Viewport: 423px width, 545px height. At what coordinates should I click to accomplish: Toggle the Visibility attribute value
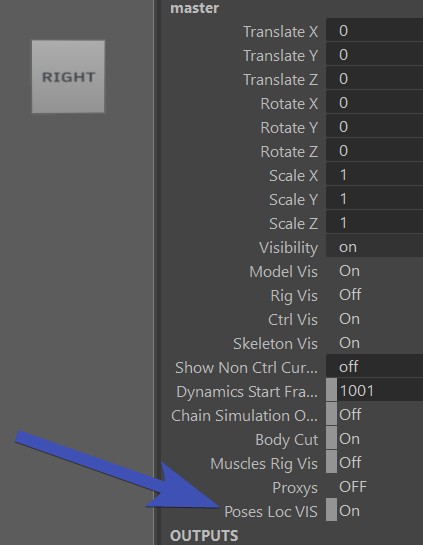374,247
